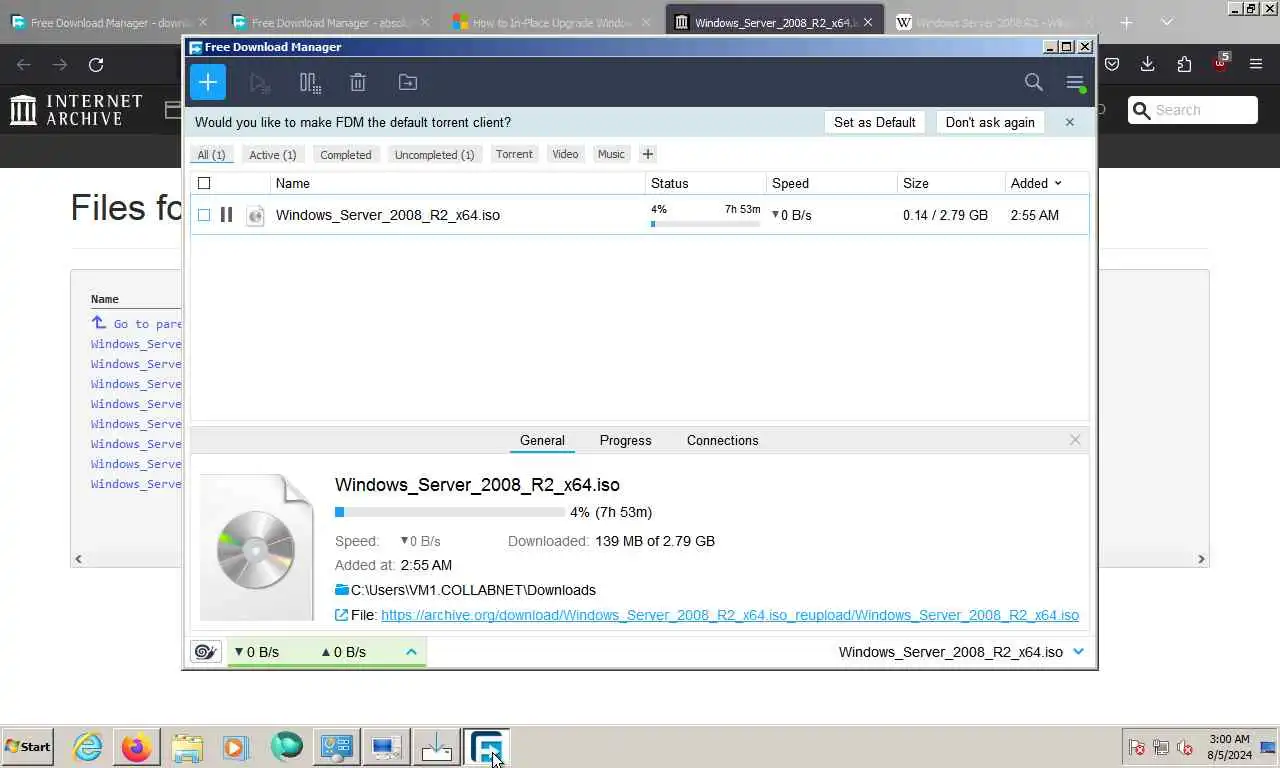Image resolution: width=1280 pixels, height=768 pixels.
Task: Open Free Download Manager hamburger menu
Action: [x=1075, y=83]
